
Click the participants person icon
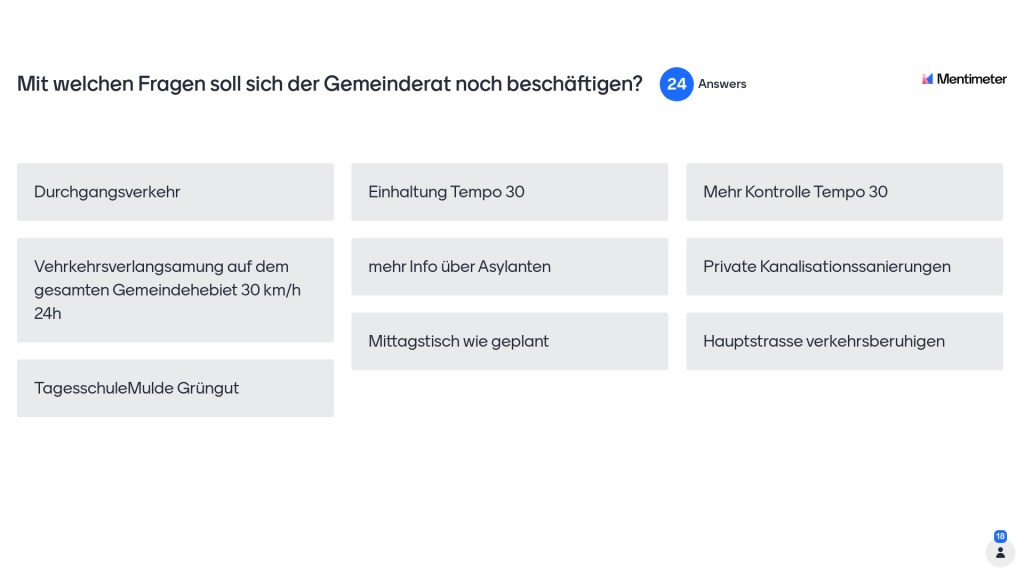1000,552
